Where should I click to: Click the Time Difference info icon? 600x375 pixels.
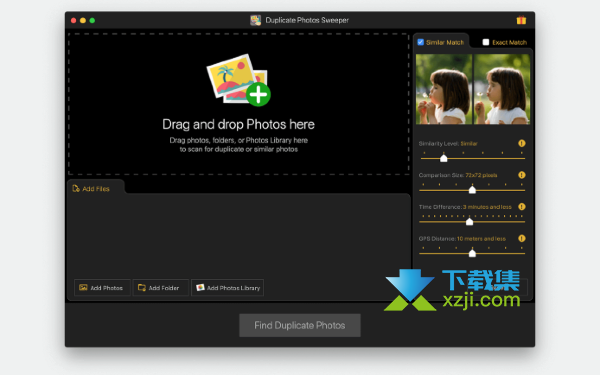[x=522, y=207]
